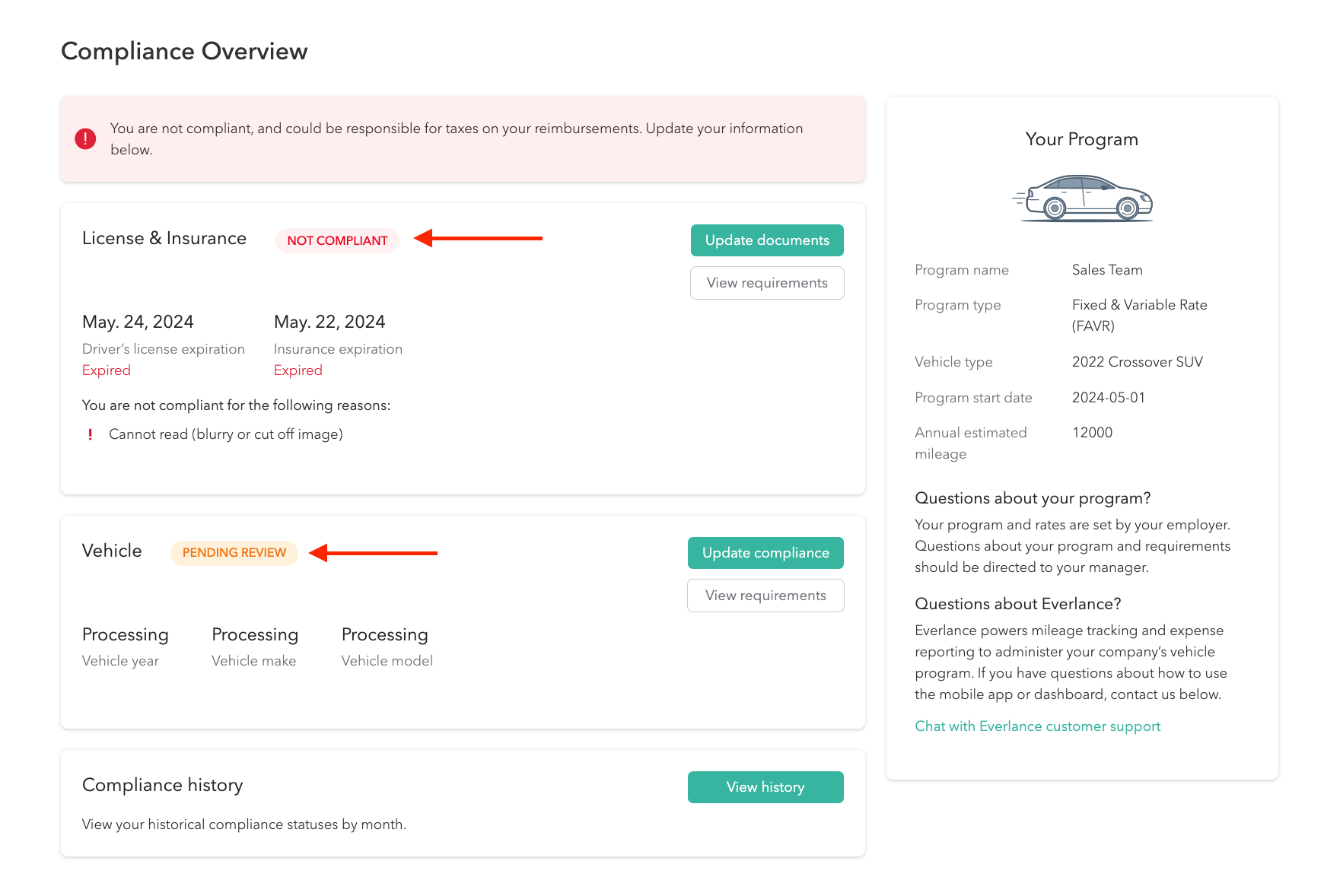Select the driver's license expiration date May 24

[x=138, y=322]
